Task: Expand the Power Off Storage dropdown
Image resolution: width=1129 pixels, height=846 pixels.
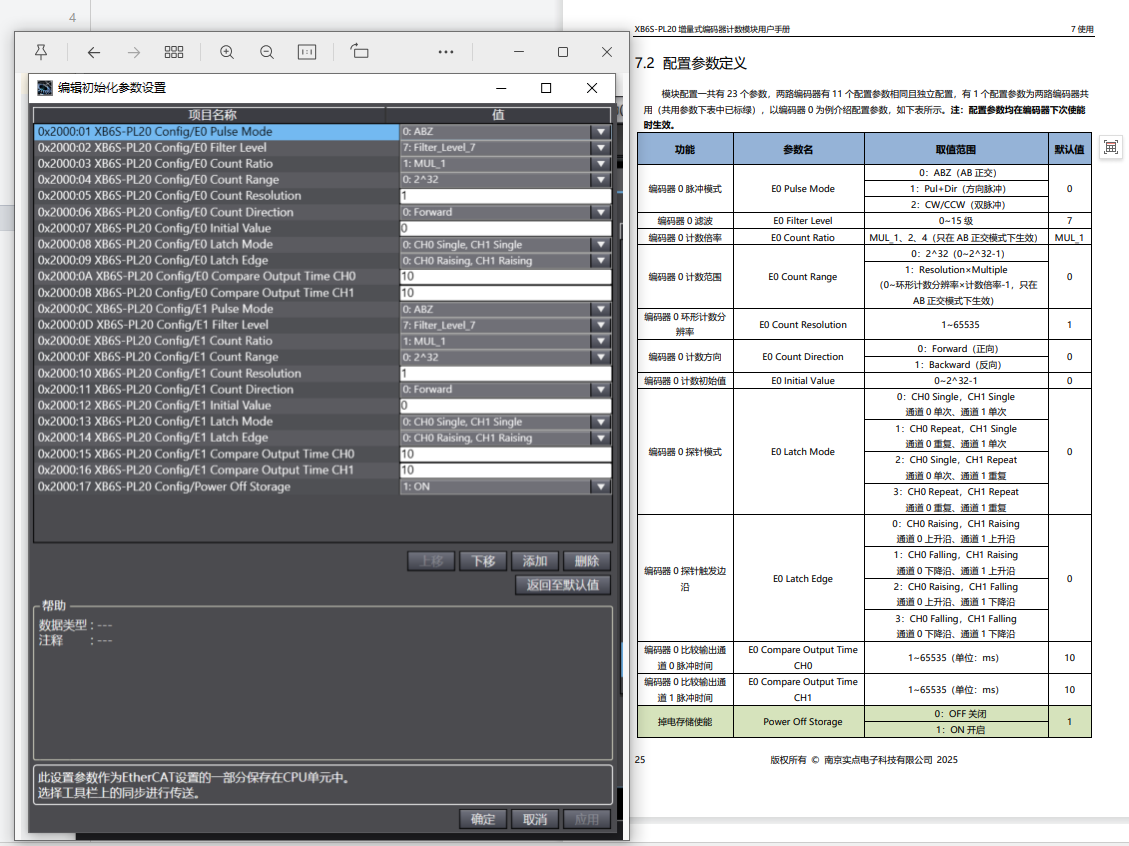Action: (600, 487)
